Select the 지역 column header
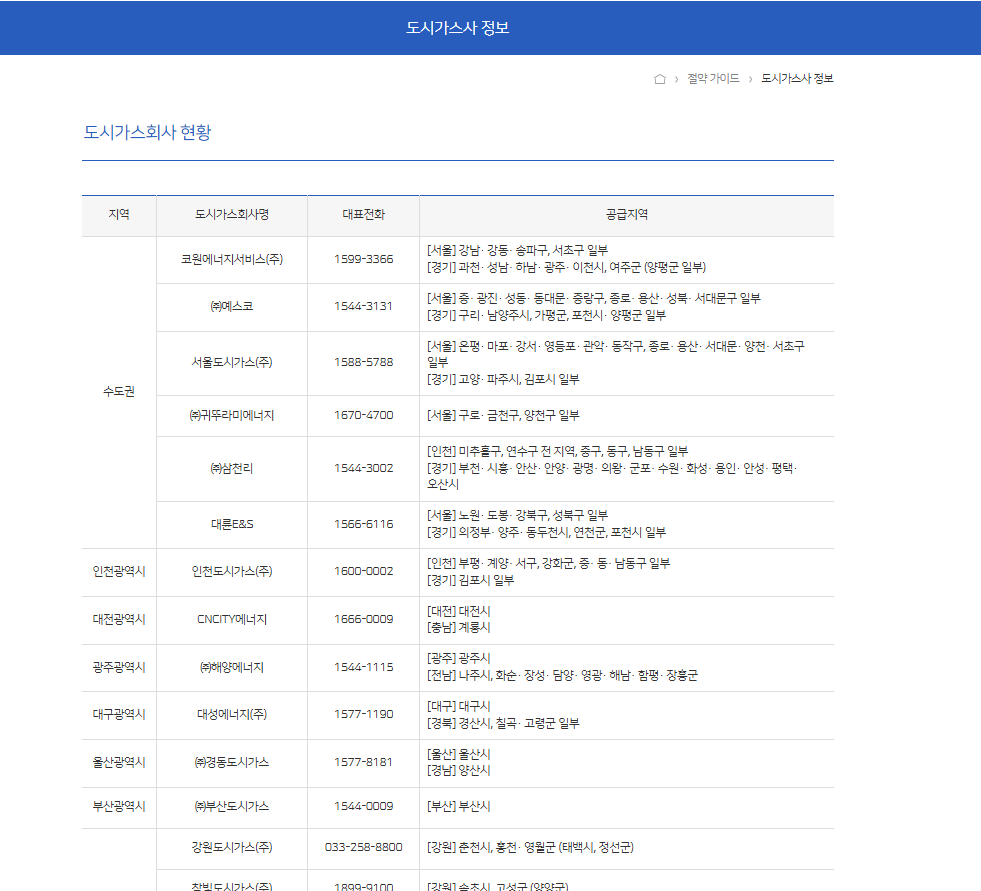 coord(119,215)
